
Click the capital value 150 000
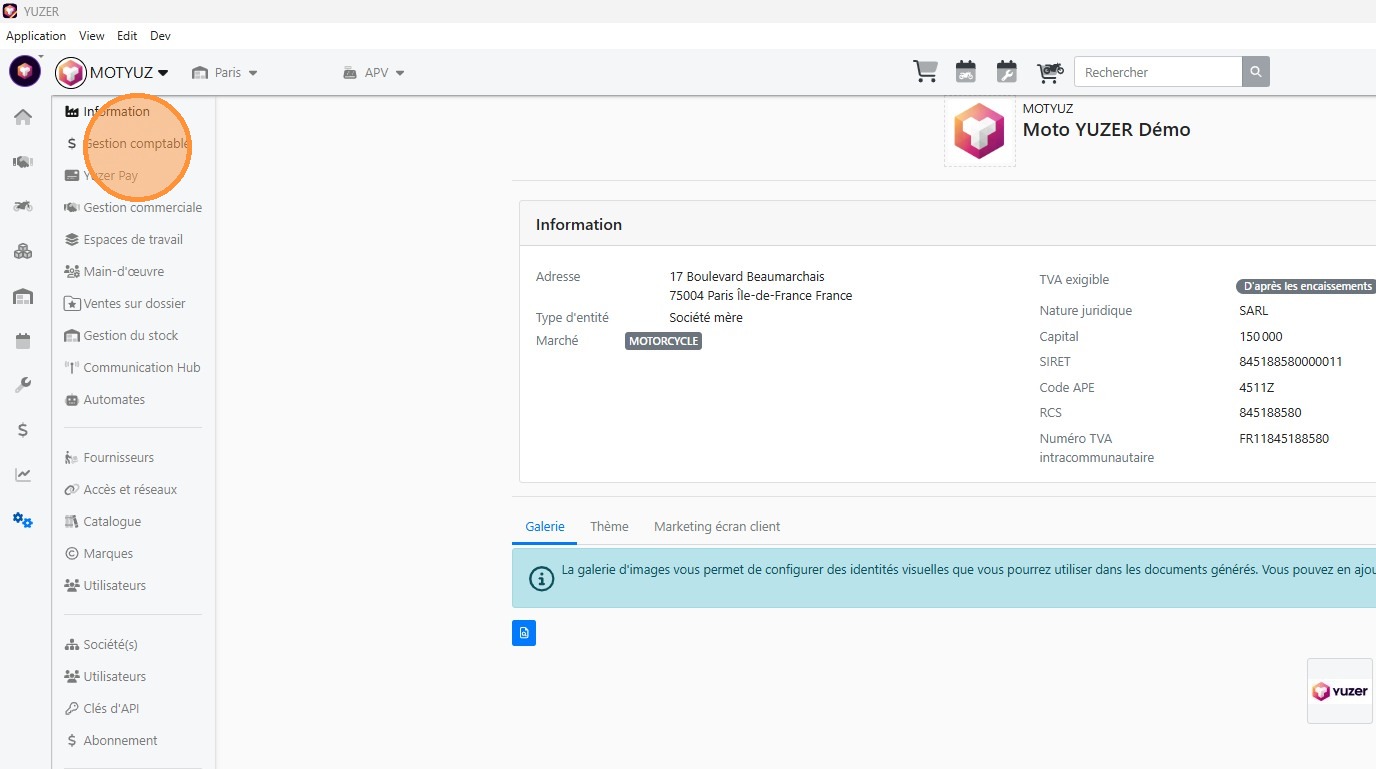pos(1261,337)
